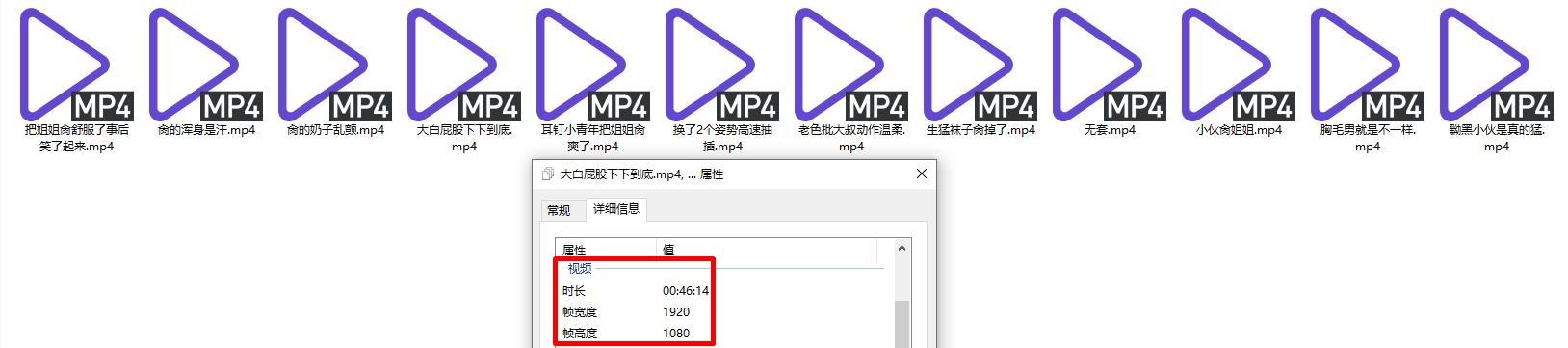Select the third MP4 file icon from the left

[x=334, y=65]
